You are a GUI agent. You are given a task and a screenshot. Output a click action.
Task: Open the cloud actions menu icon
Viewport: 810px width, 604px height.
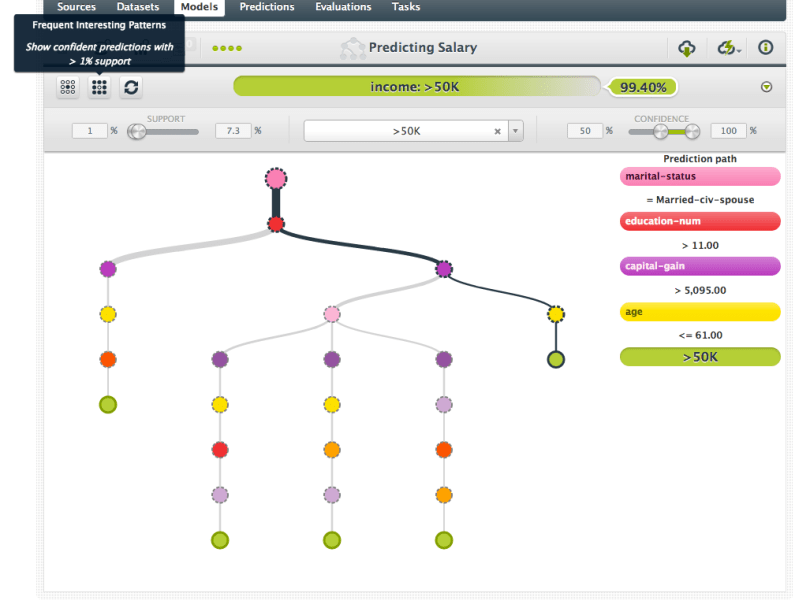pos(727,48)
